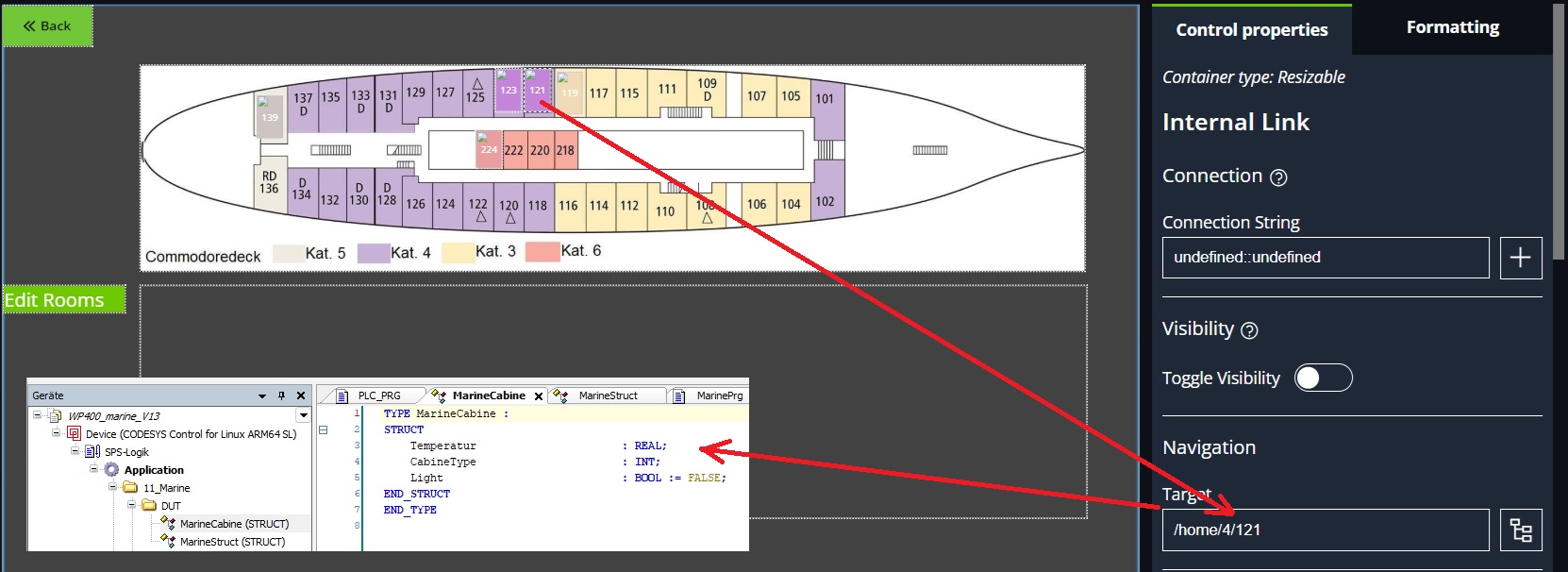This screenshot has height=572, width=1568.
Task: Click the Connection help question mark icon
Action: tap(1278, 177)
